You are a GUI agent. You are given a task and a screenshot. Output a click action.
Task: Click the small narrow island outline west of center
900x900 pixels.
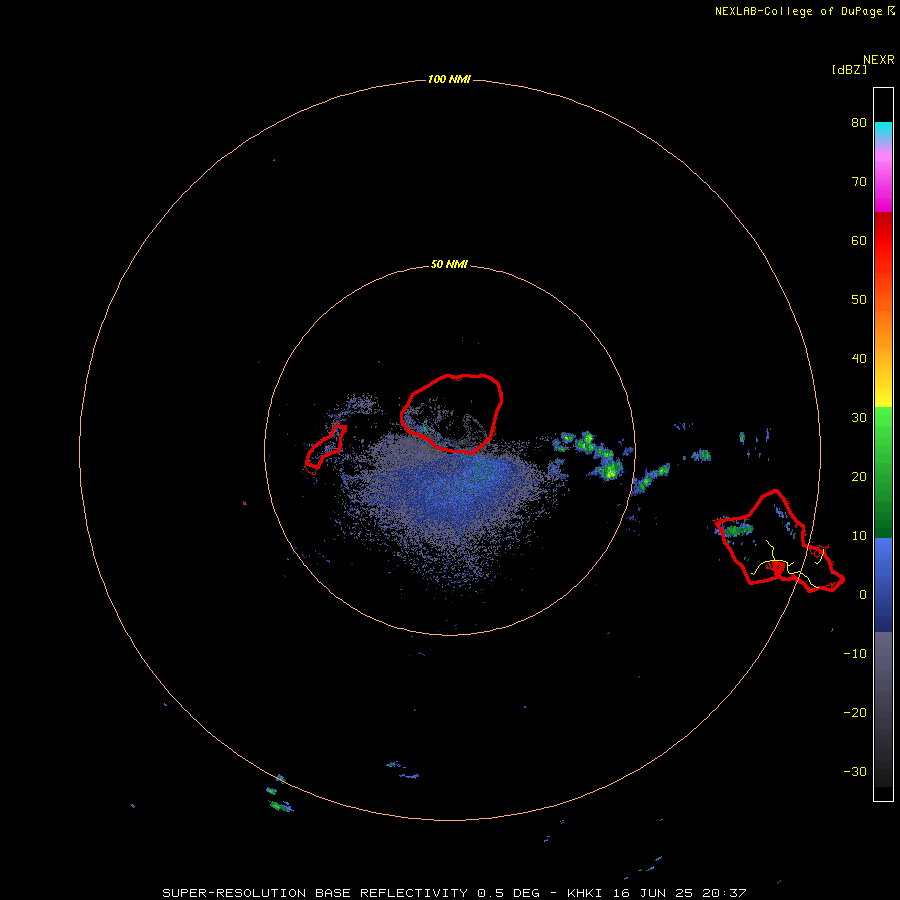(325, 447)
